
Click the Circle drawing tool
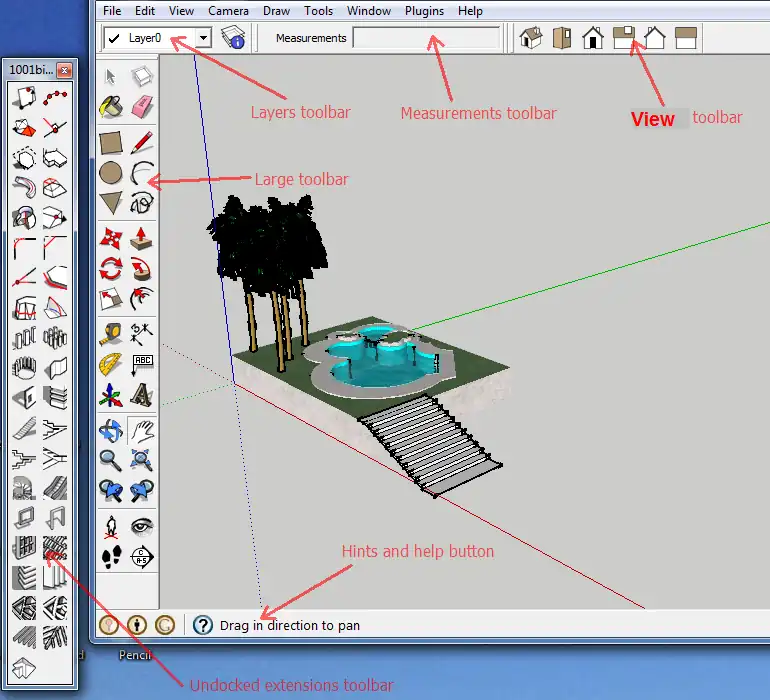111,173
